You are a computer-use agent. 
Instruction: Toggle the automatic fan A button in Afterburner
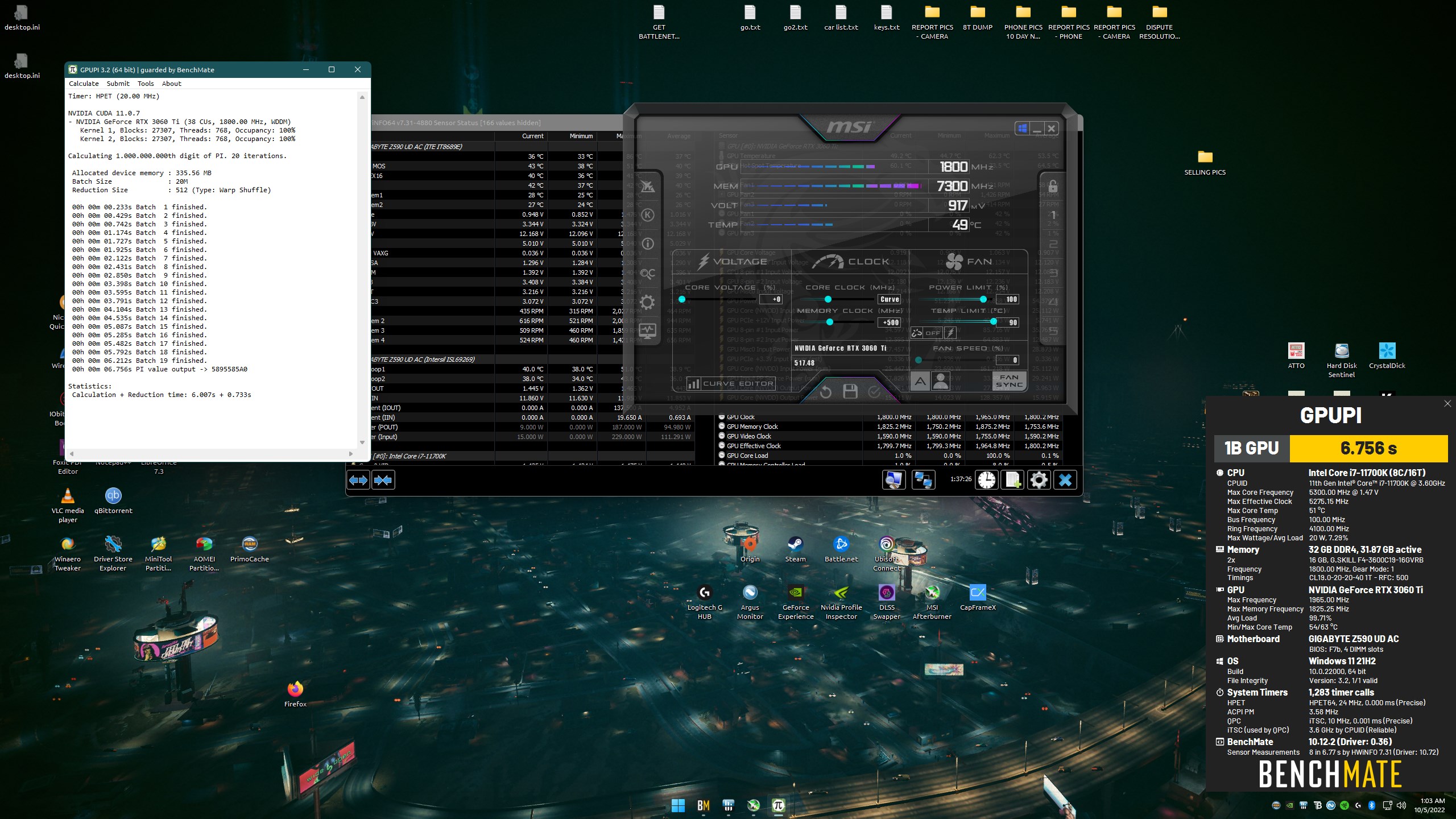coord(920,381)
